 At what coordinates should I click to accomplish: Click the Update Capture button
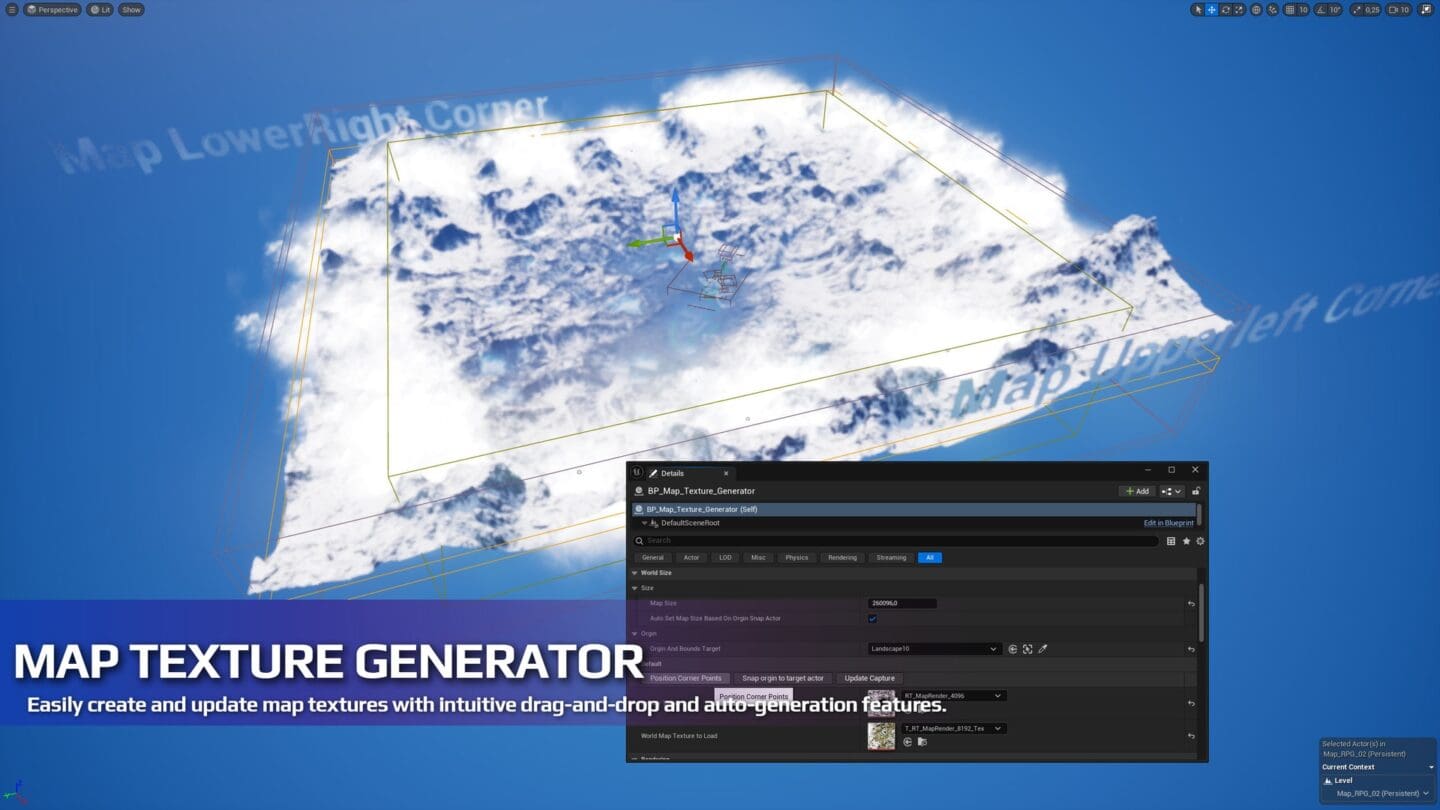tap(870, 678)
